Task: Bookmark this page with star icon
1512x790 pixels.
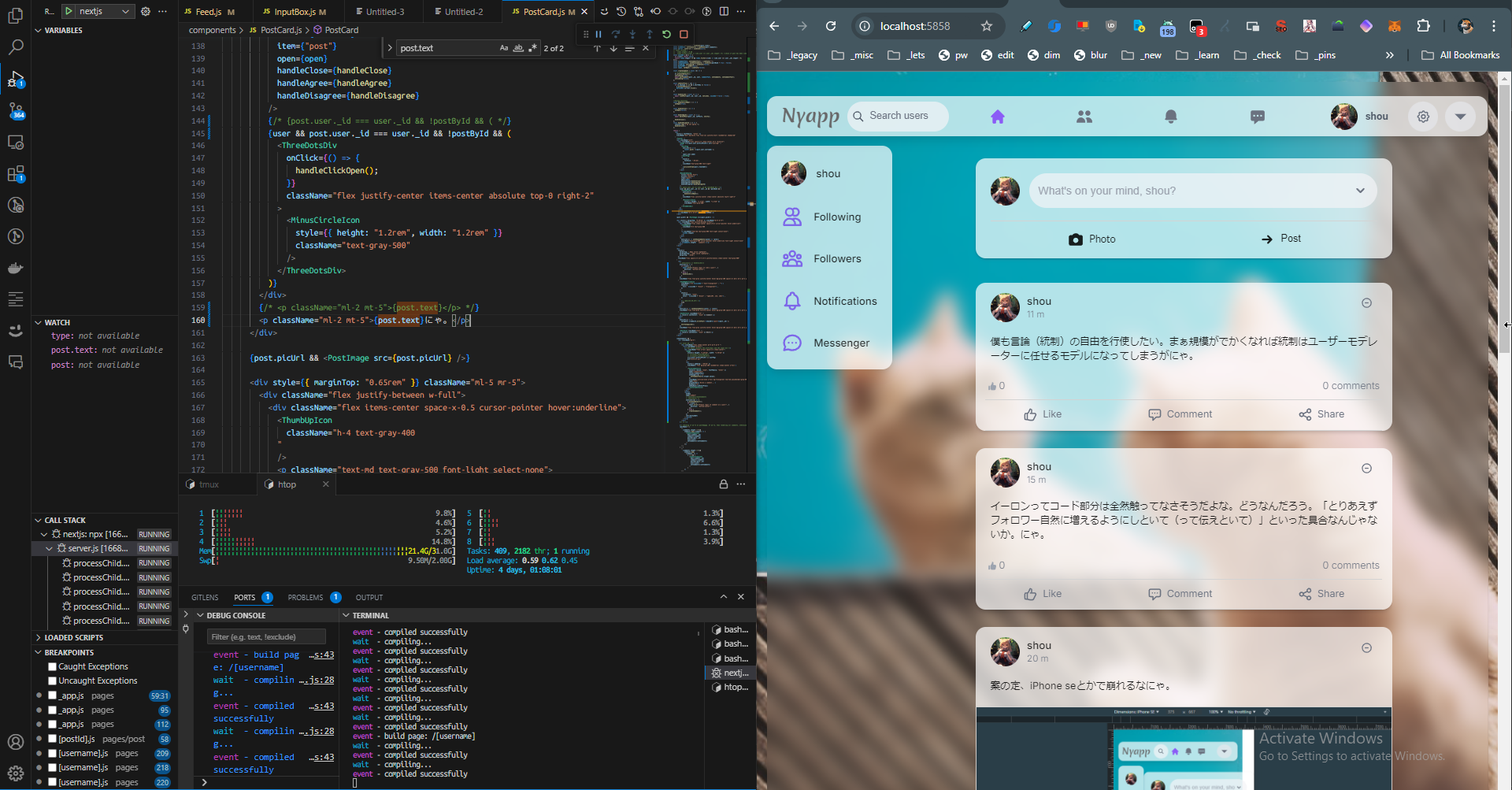Action: point(987,26)
